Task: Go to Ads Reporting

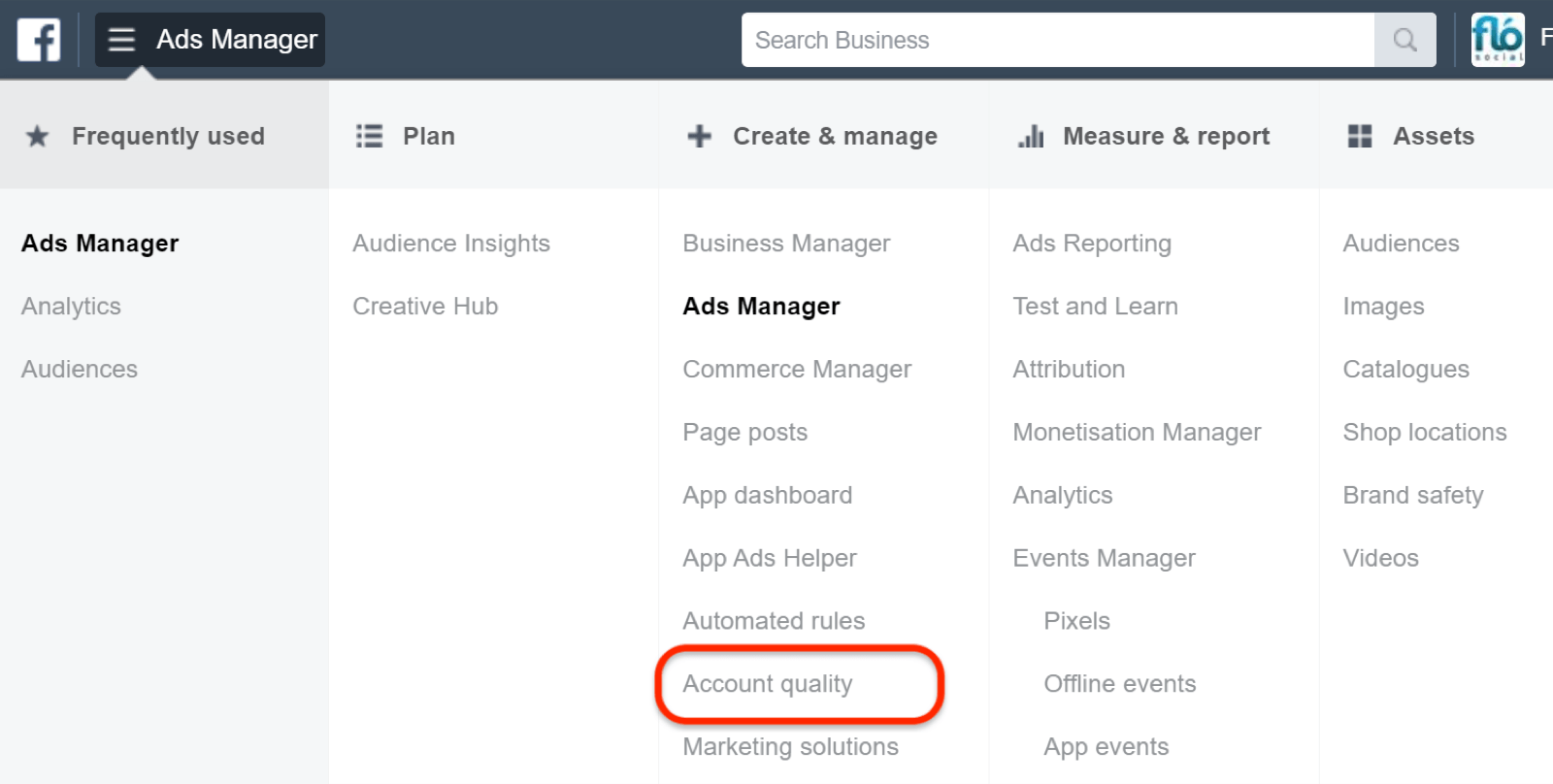Action: coord(1092,244)
